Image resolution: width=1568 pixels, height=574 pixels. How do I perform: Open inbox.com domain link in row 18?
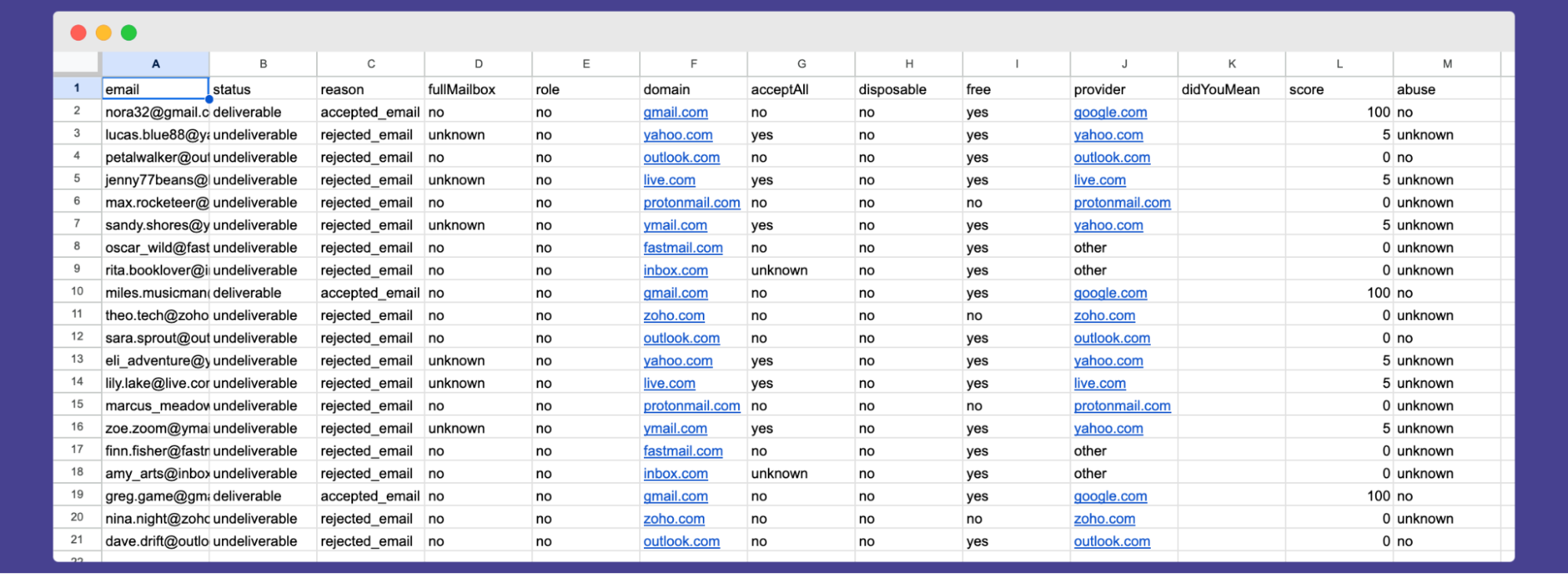coord(675,474)
